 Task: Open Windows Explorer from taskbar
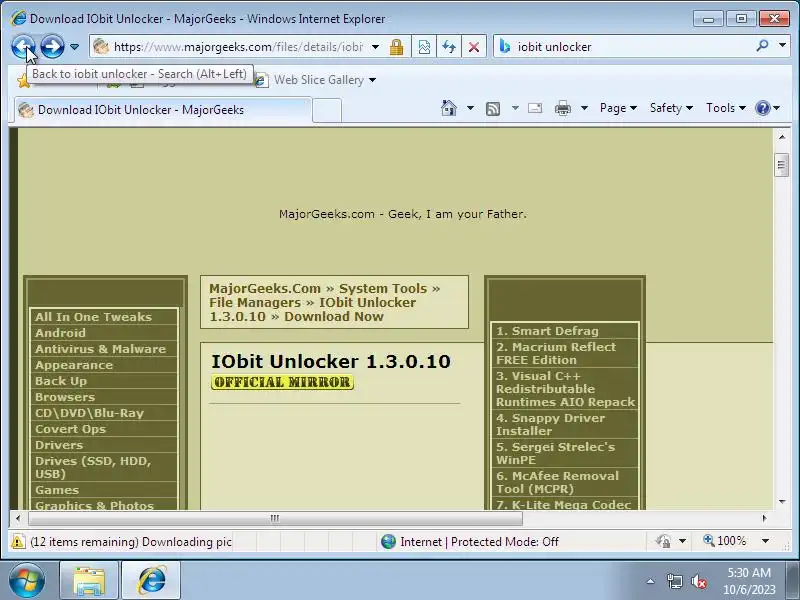click(x=89, y=581)
